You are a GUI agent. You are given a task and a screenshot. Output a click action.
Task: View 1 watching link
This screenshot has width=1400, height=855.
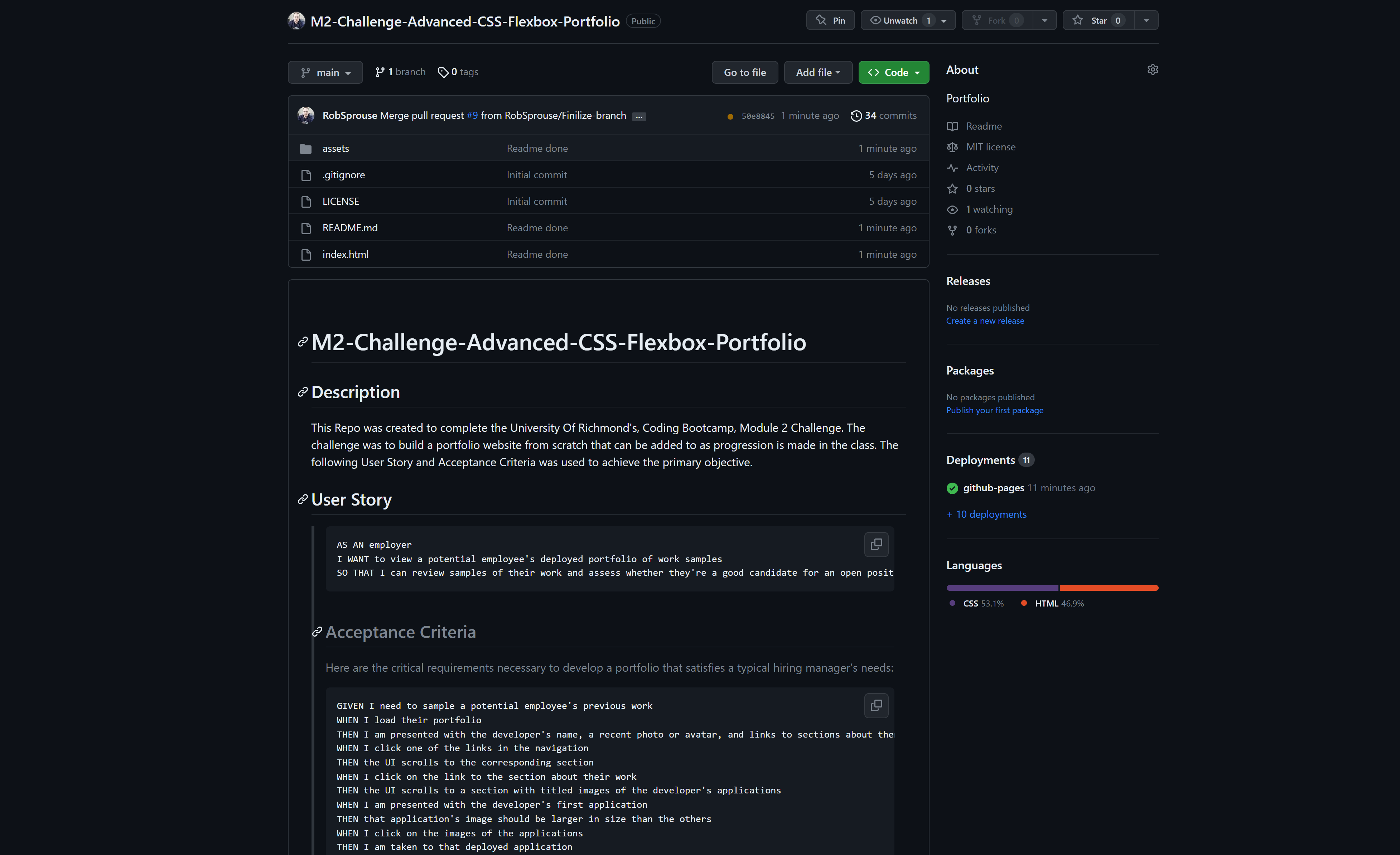pos(989,209)
